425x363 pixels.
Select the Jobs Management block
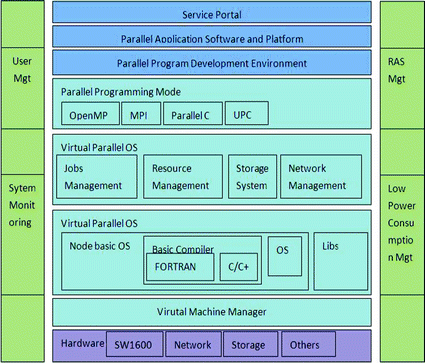coord(97,177)
